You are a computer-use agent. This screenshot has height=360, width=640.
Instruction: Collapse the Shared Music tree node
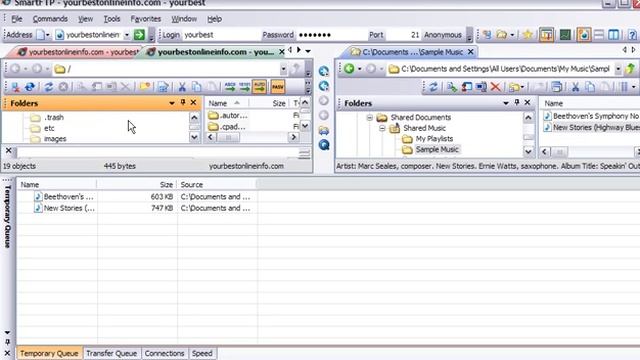(382, 128)
